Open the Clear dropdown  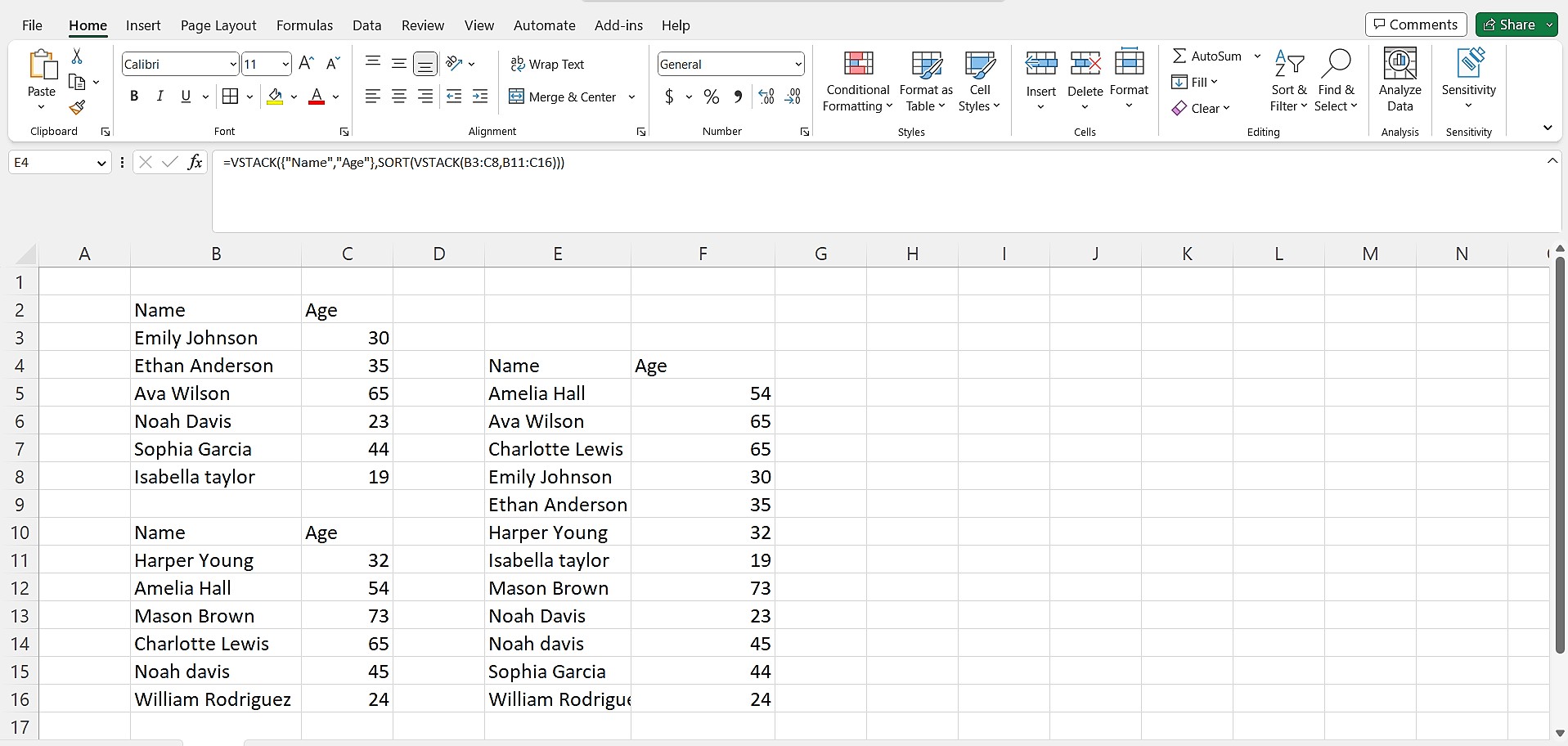coord(1201,108)
